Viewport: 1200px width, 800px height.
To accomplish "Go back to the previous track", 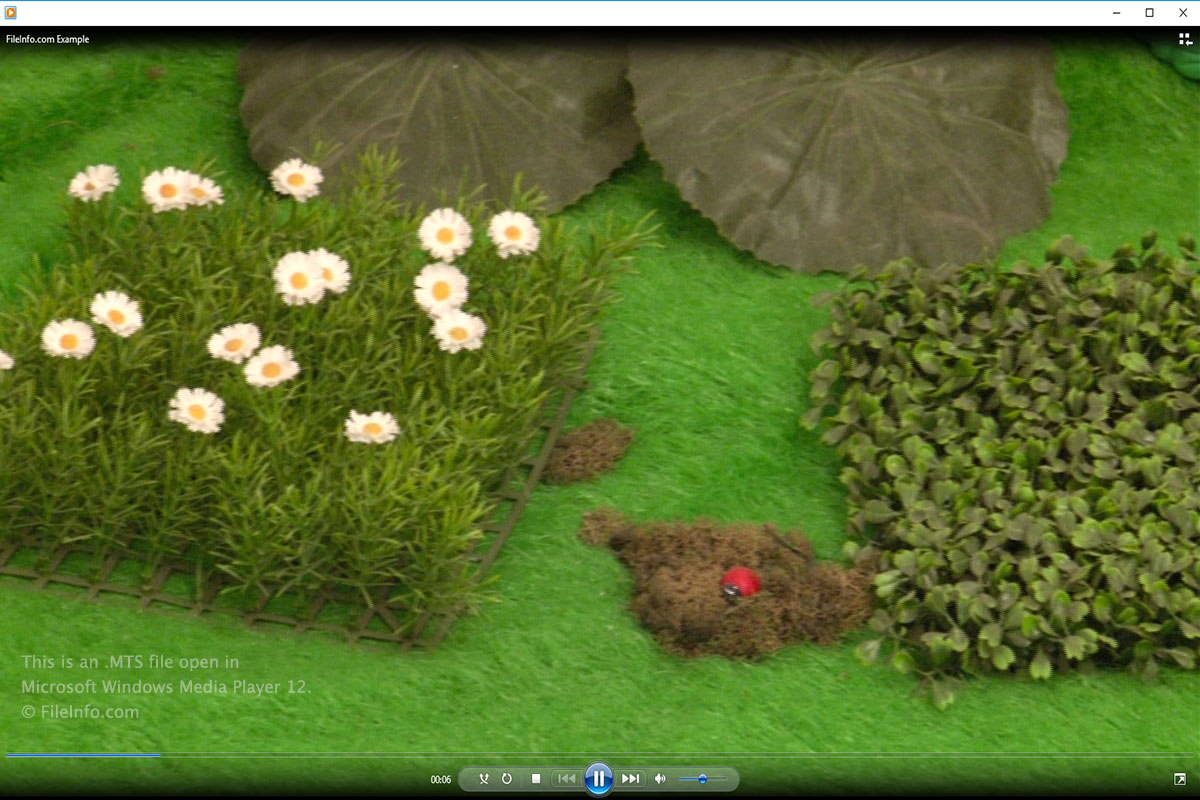I will pos(566,778).
